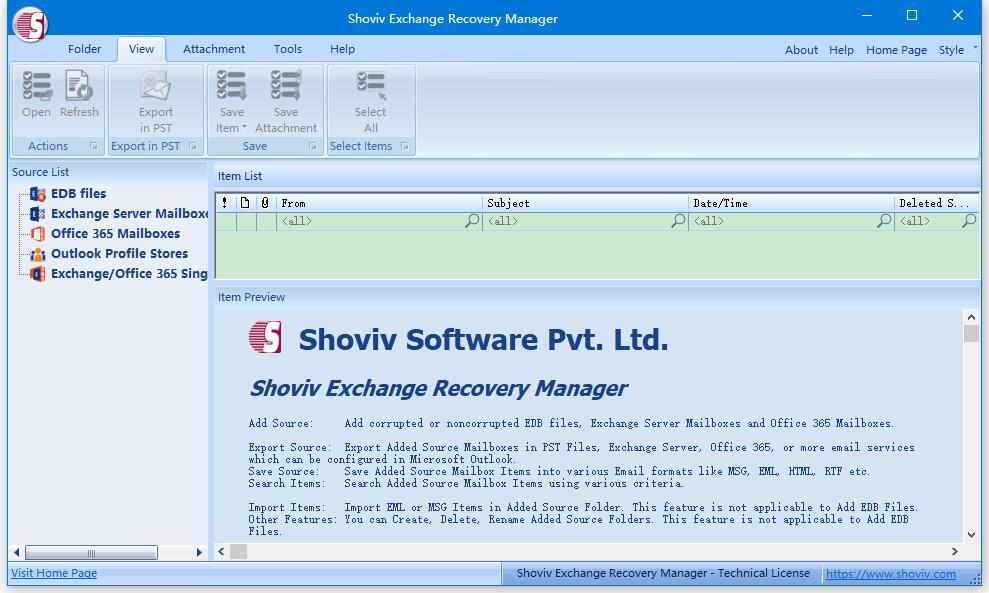Image resolution: width=989 pixels, height=593 pixels.
Task: Expand the Export in PST group launcher
Action: [193, 146]
